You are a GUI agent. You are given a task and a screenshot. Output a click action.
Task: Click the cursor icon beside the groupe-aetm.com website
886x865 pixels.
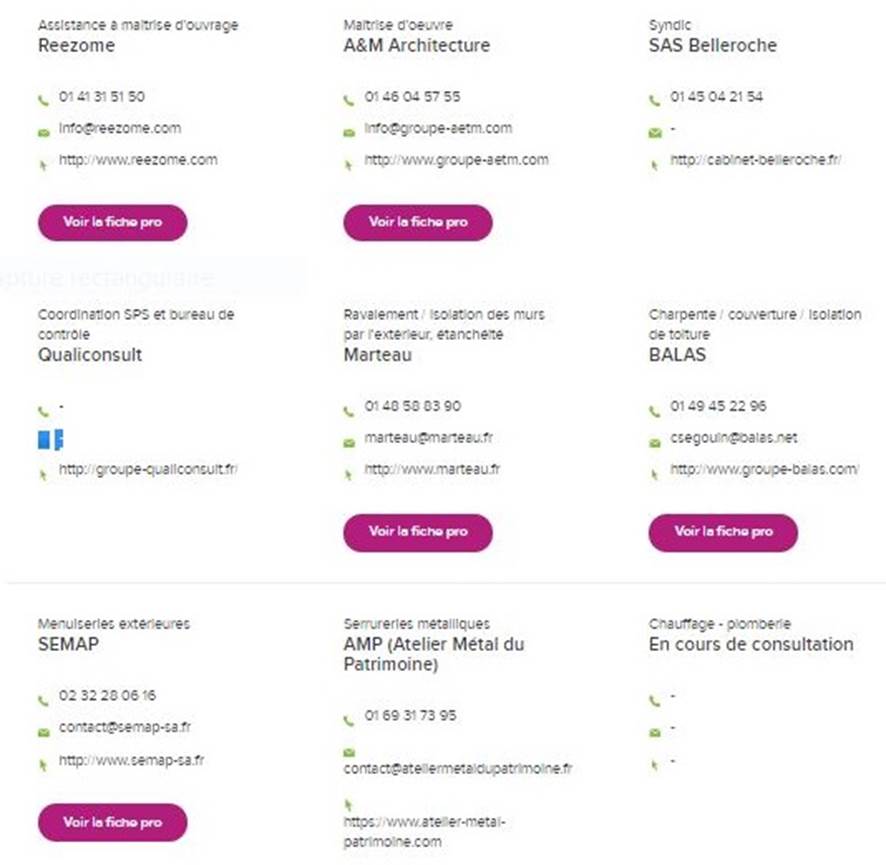[x=349, y=165]
